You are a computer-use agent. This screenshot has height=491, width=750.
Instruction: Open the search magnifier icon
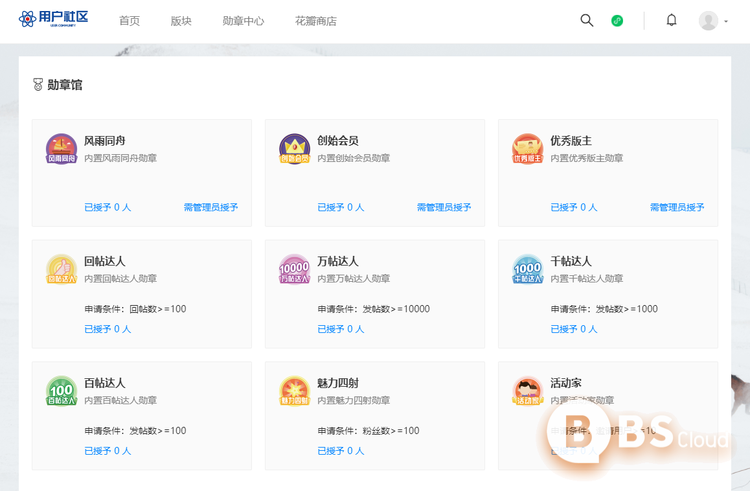586,20
